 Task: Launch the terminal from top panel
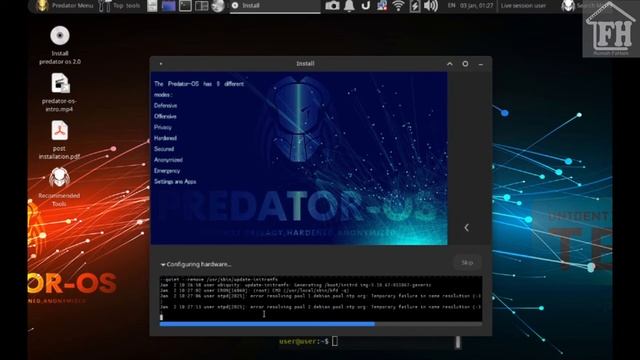[x=185, y=6]
